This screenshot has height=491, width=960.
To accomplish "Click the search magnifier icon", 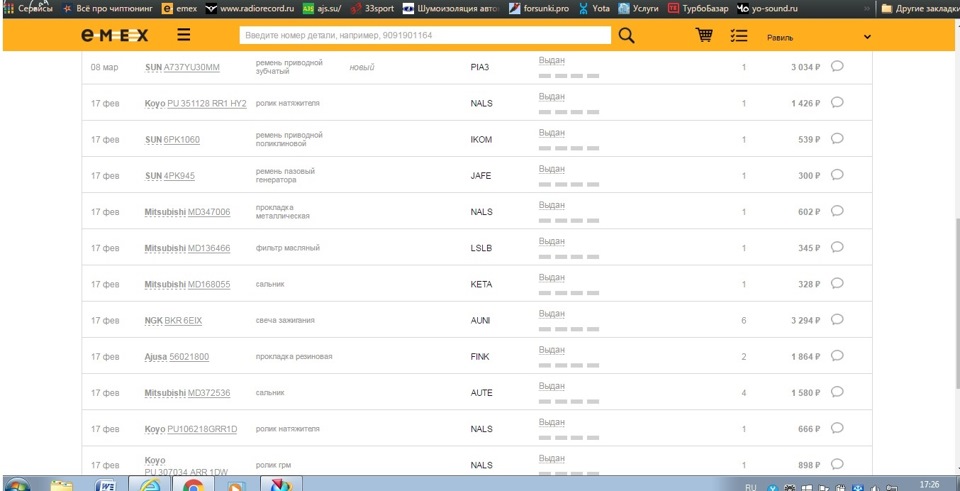I will [x=626, y=36].
